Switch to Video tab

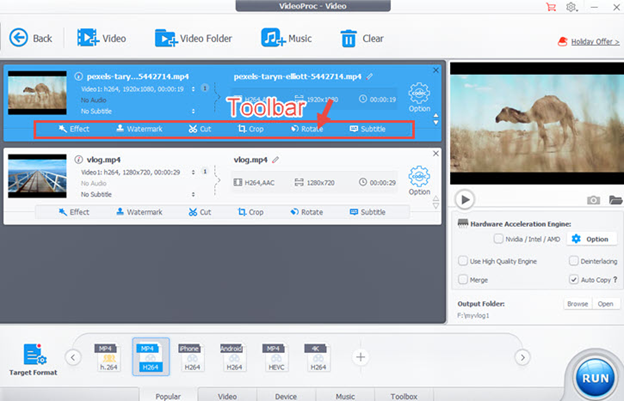pyautogui.click(x=227, y=396)
